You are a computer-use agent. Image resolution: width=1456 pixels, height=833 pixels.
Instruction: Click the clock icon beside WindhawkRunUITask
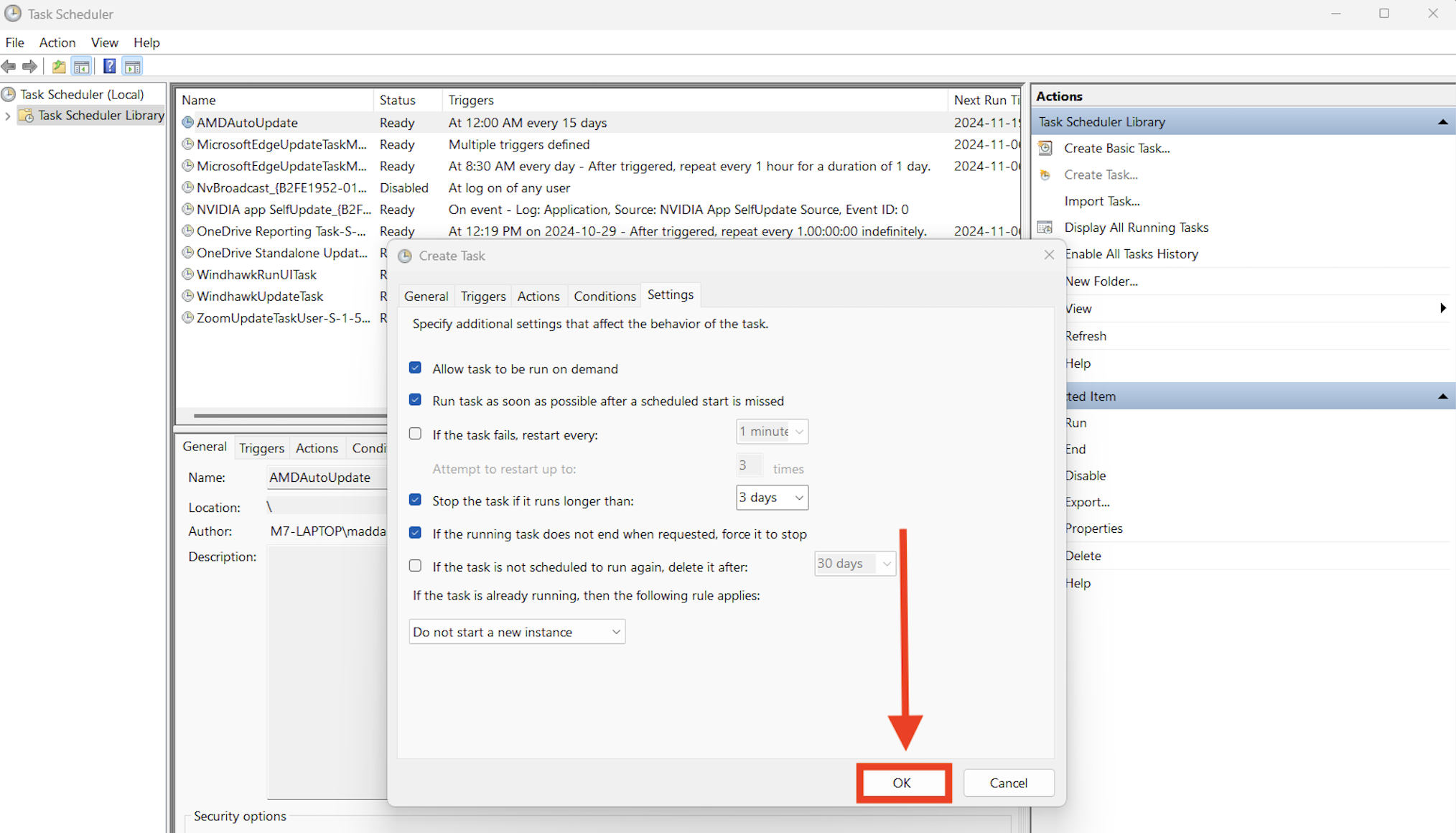coord(188,274)
